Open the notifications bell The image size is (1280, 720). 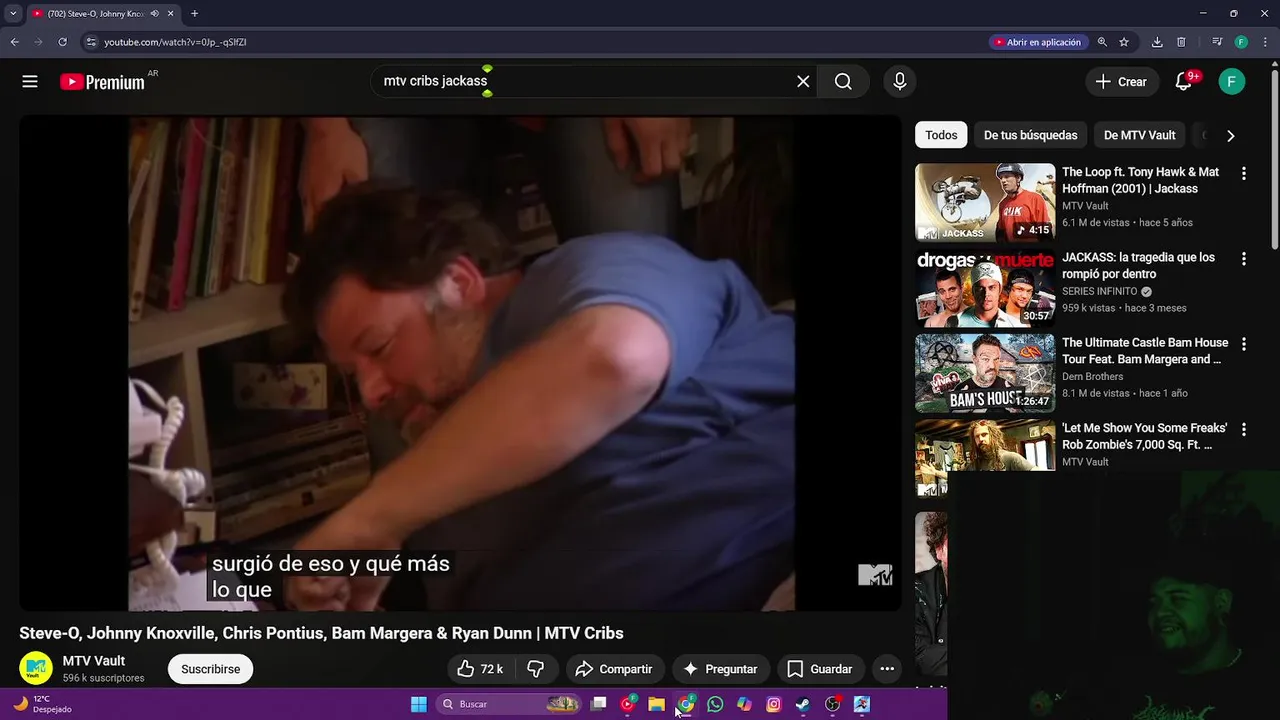click(1184, 82)
